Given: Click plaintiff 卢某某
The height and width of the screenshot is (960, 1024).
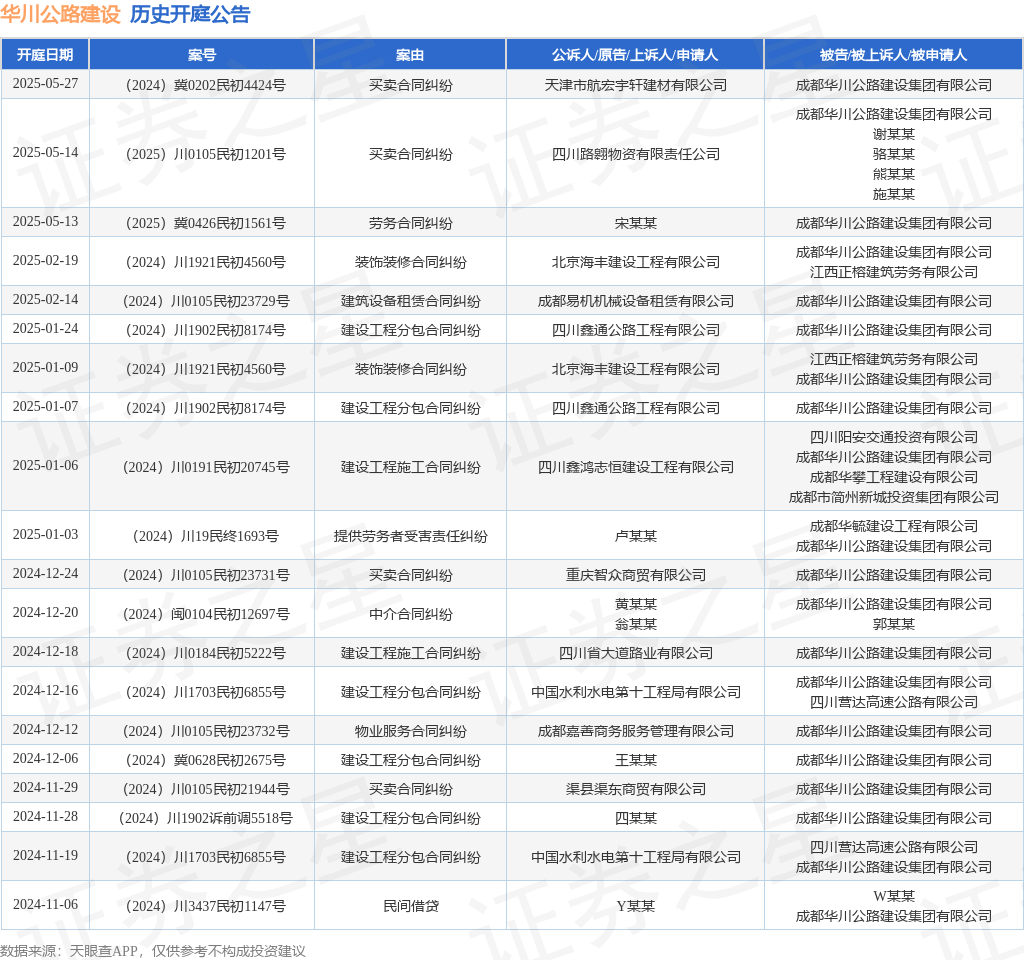Looking at the screenshot, I should pos(635,536).
